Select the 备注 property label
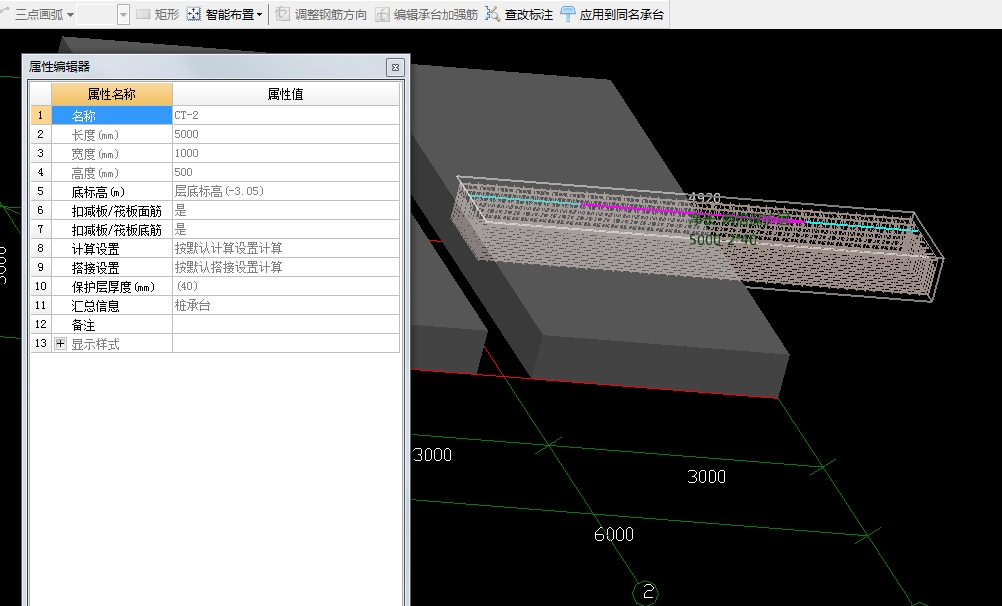This screenshot has width=1002, height=606. point(112,324)
